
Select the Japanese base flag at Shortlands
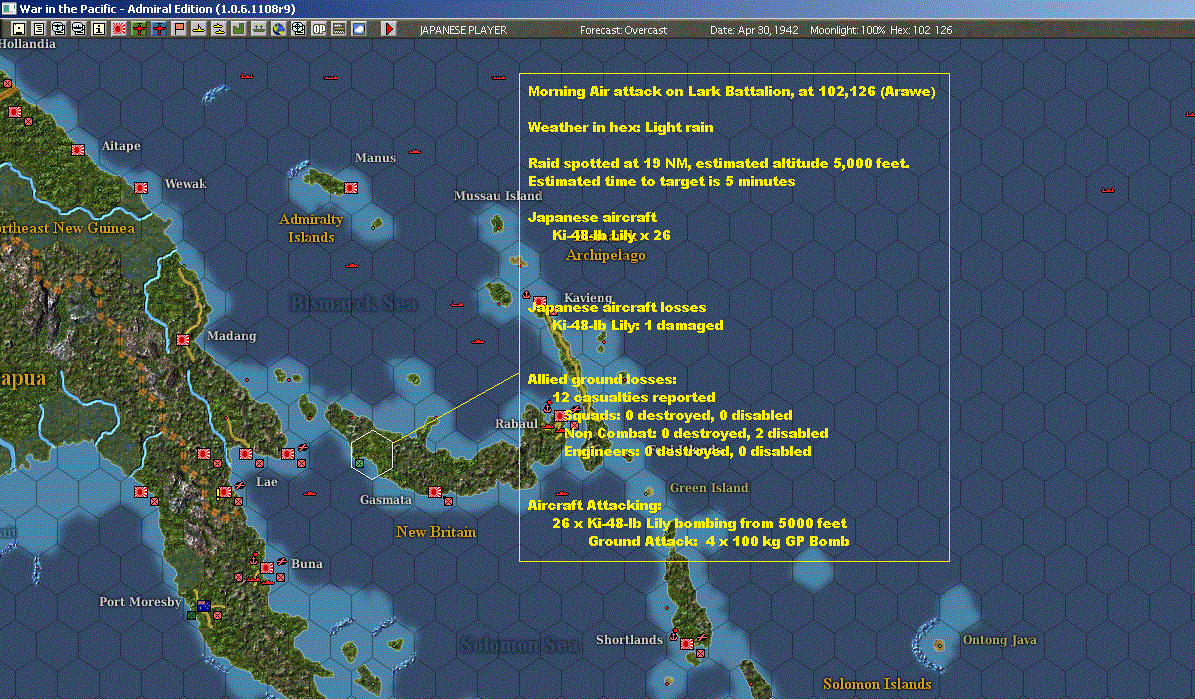pyautogui.click(x=687, y=644)
